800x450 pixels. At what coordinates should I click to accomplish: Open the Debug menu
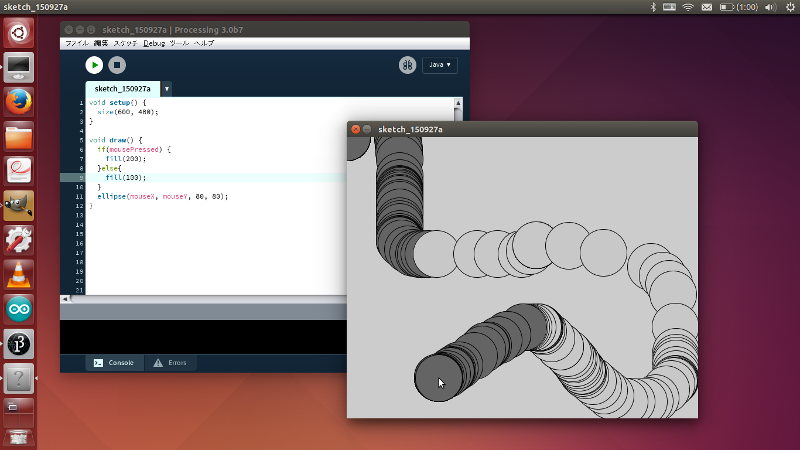pos(154,43)
